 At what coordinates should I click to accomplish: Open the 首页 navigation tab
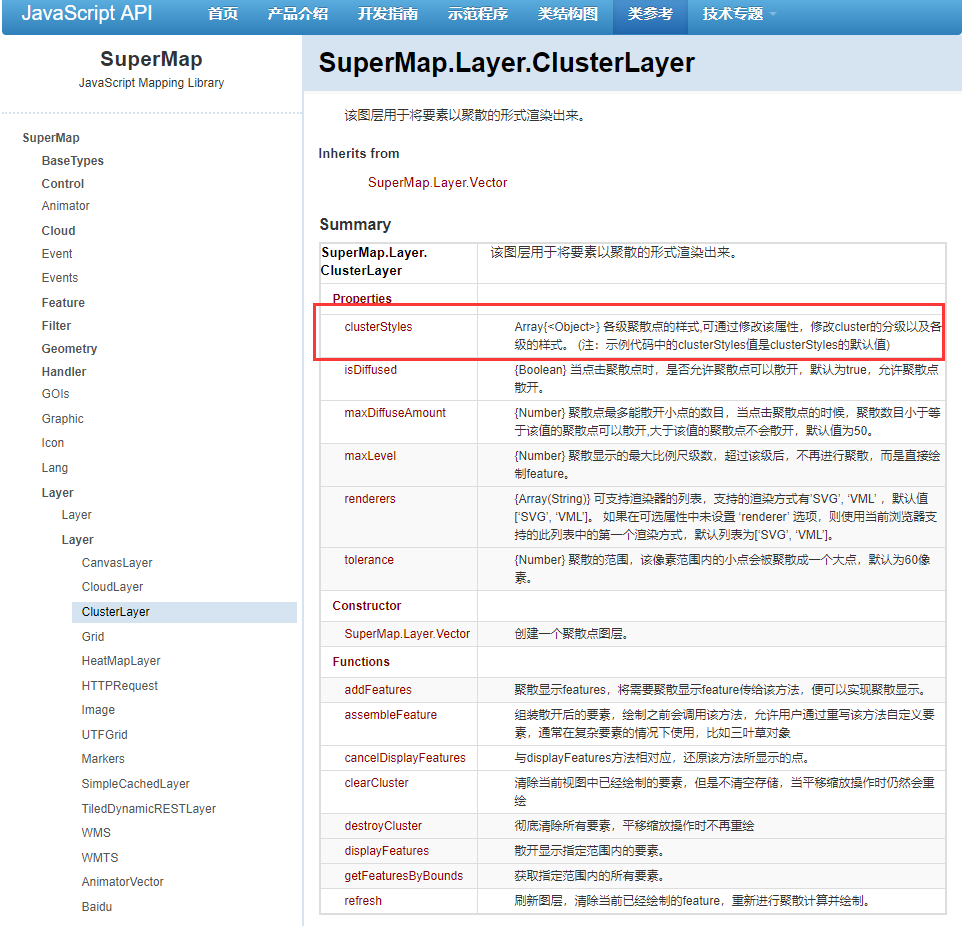point(223,14)
